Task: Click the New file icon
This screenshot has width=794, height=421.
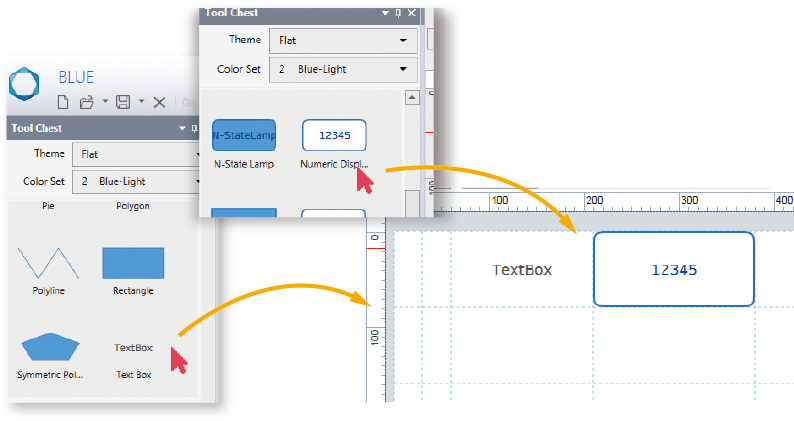Action: click(x=63, y=101)
